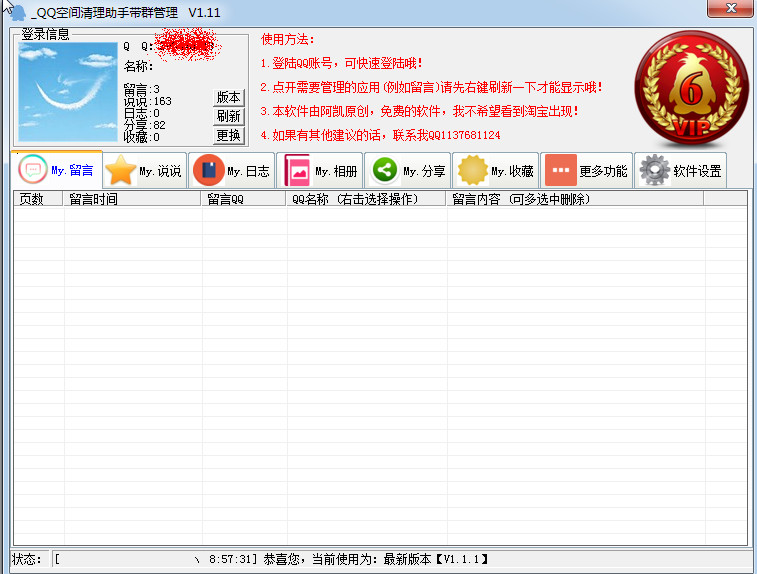Click the 登录信息 group label
Screen dimensions: 757x574
45,34
